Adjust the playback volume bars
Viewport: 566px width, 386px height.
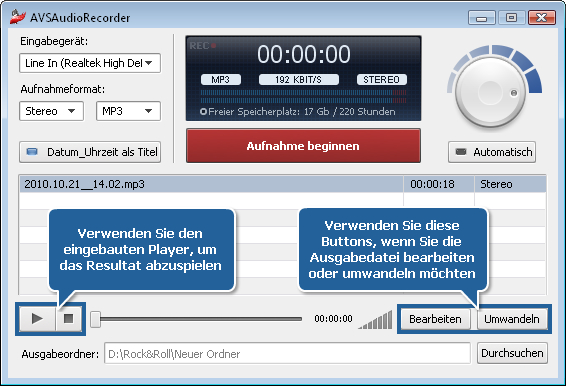click(x=375, y=320)
